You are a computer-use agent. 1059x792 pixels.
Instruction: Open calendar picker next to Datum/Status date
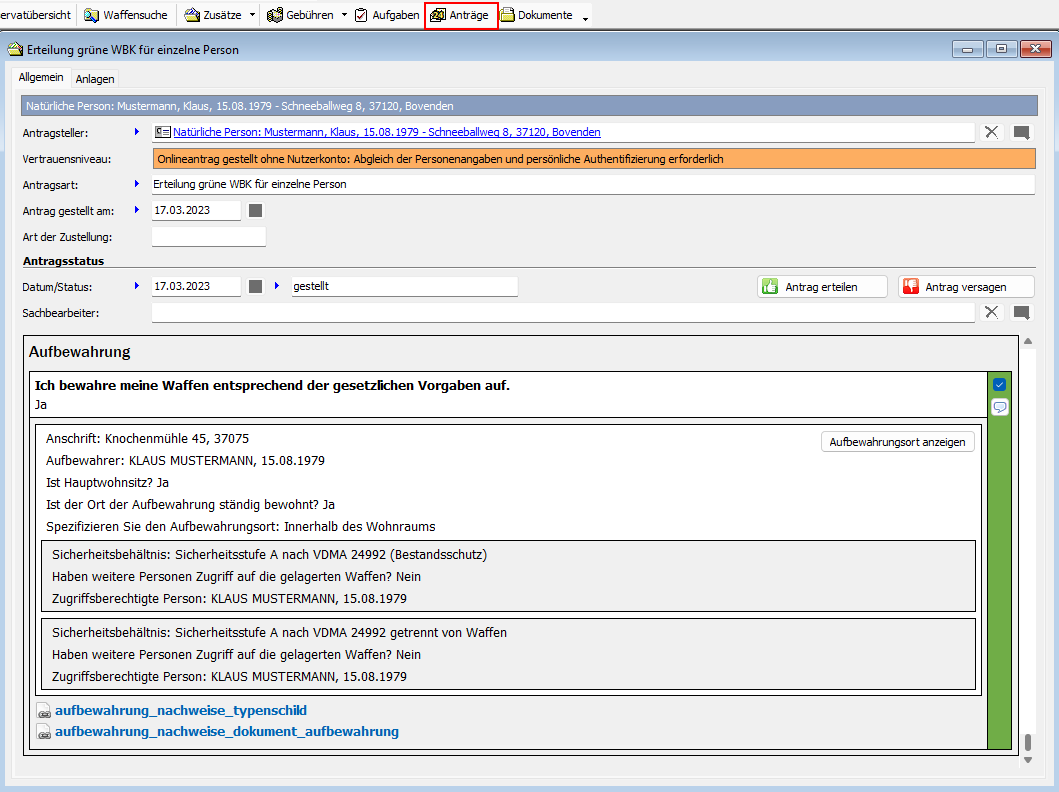(256, 287)
